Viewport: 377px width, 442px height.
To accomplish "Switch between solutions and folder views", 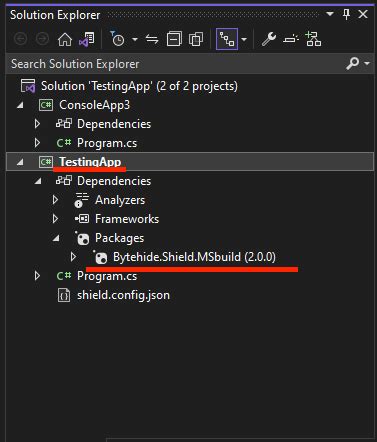I will pos(87,39).
